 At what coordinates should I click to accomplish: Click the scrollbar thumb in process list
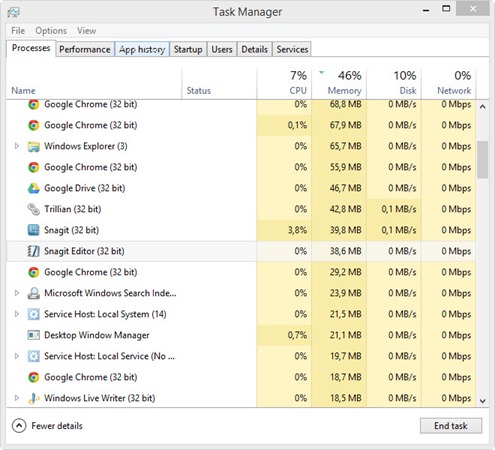click(482, 160)
